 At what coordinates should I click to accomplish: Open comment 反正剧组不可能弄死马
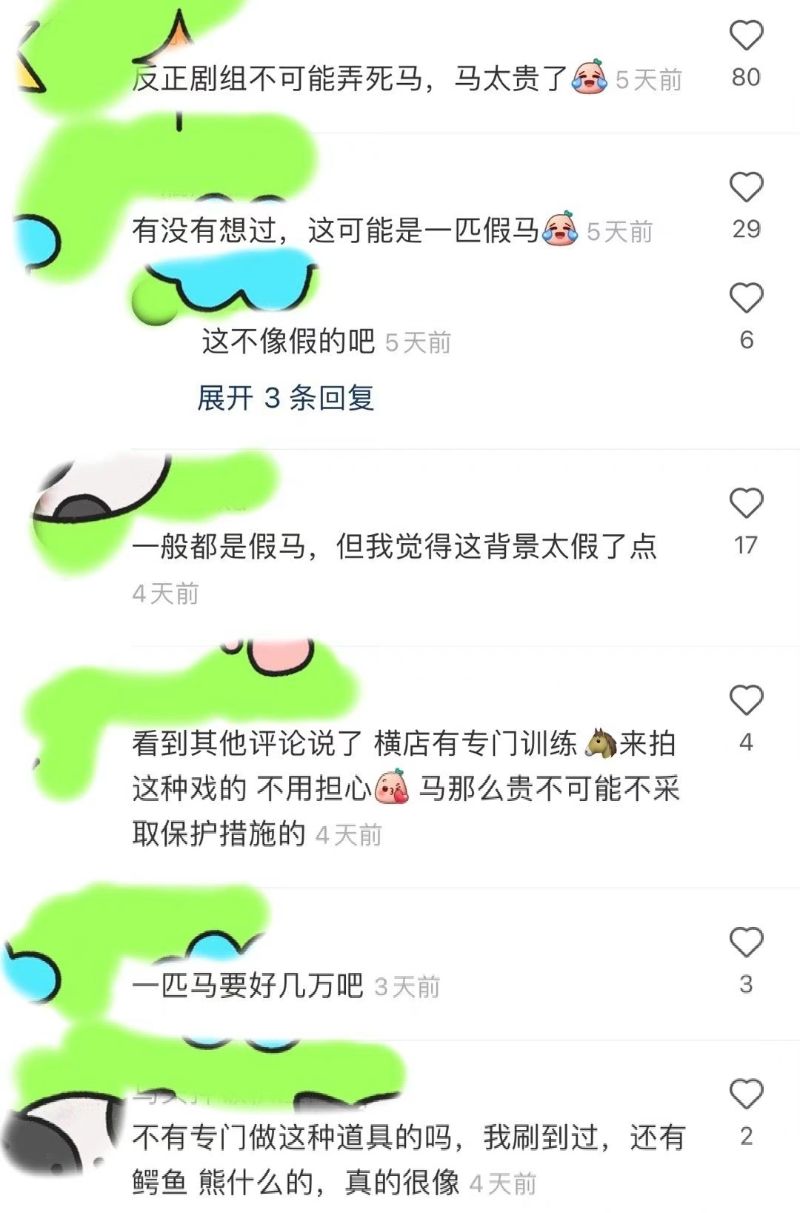pos(350,78)
